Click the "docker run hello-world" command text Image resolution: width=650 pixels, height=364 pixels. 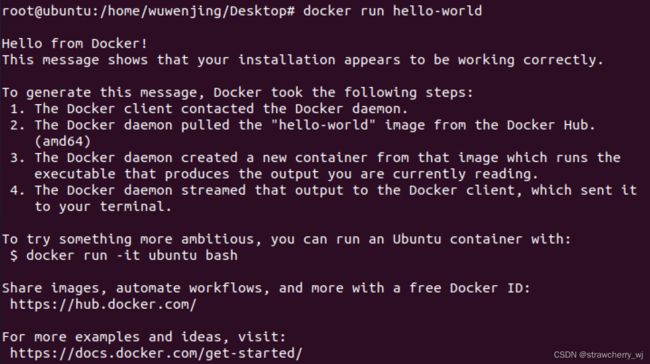(x=393, y=11)
